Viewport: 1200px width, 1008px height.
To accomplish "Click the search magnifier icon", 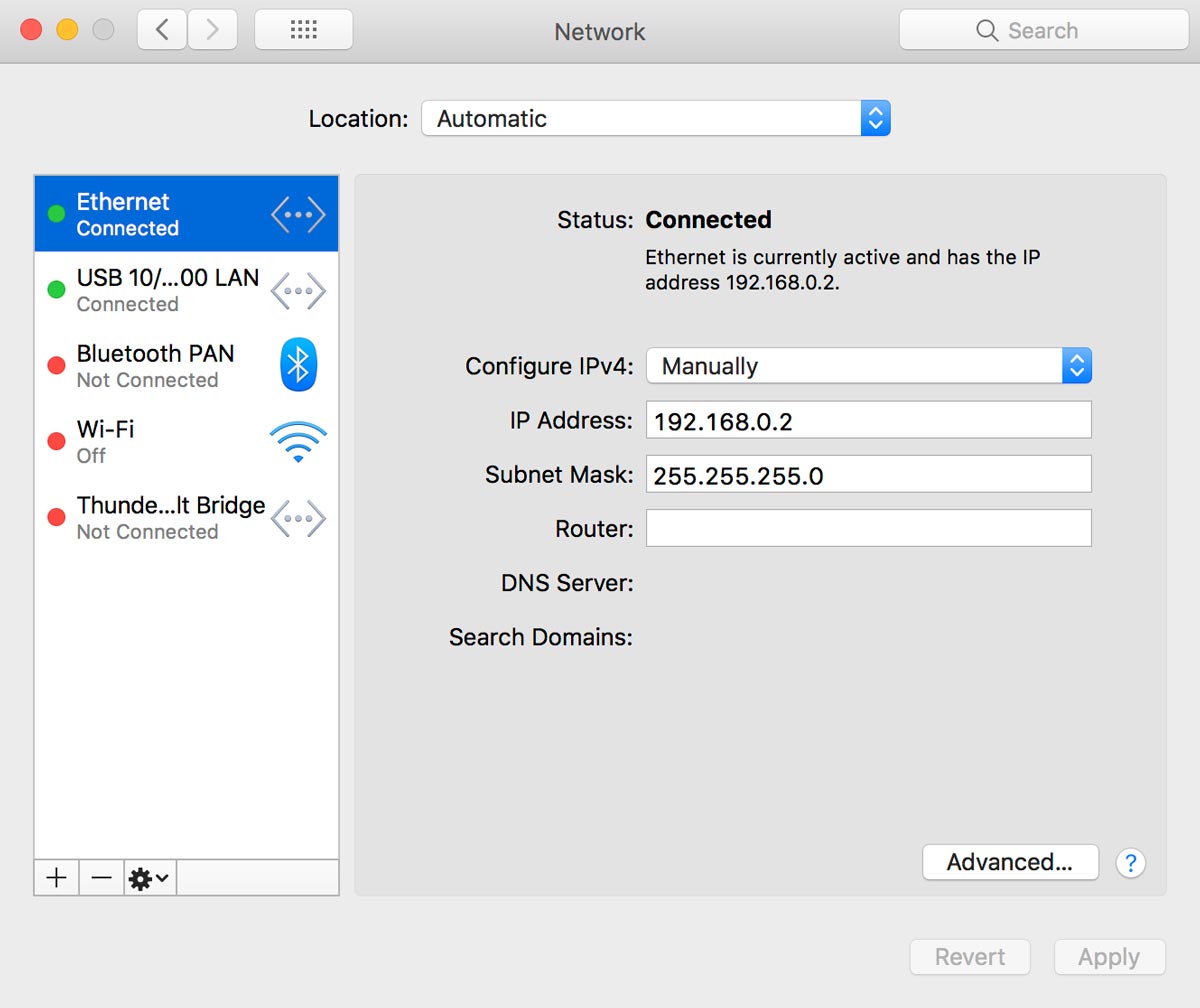I will [x=987, y=30].
